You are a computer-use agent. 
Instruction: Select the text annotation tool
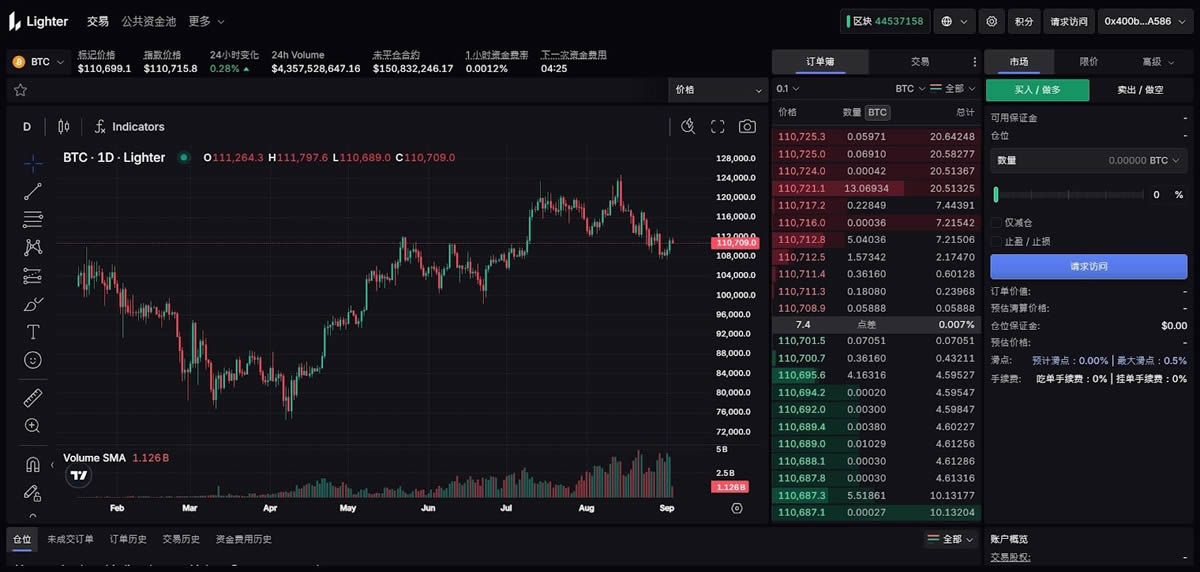point(32,331)
